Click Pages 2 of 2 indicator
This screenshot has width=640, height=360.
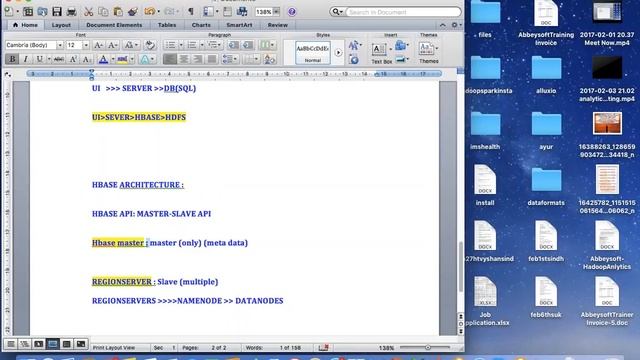(204, 348)
